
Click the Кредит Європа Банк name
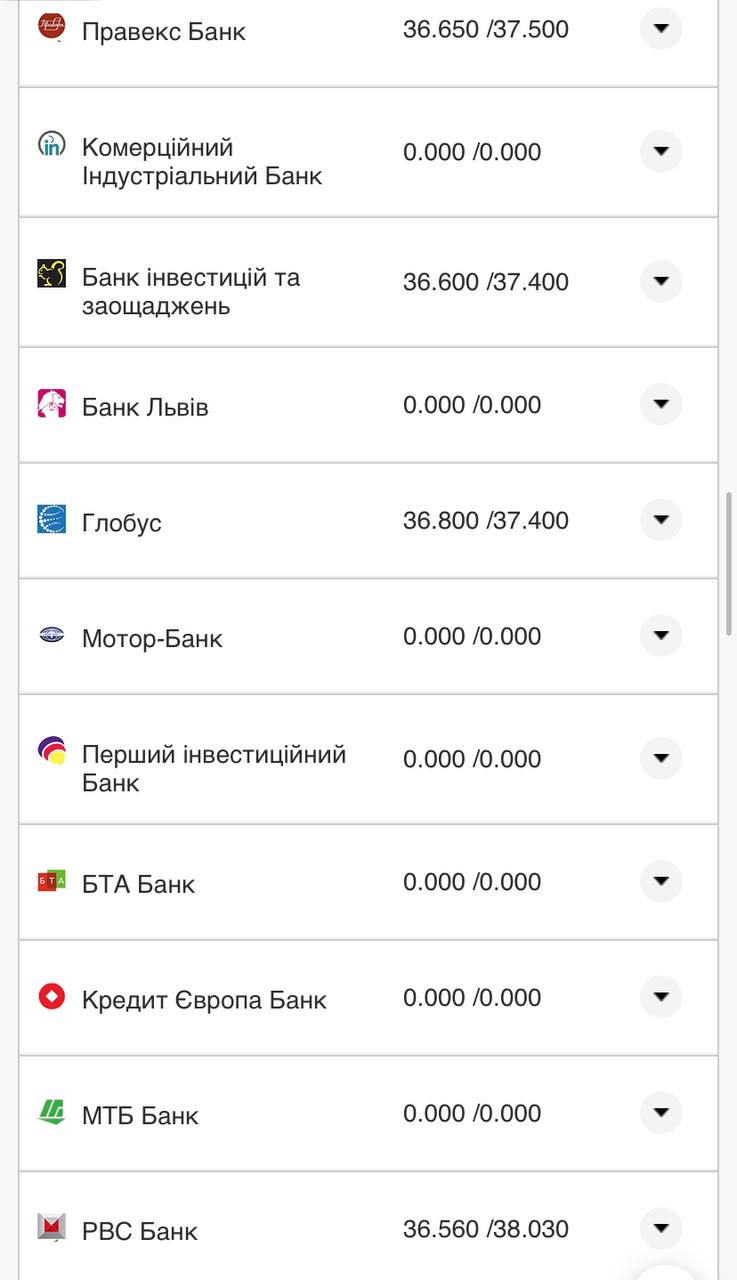coord(204,1000)
